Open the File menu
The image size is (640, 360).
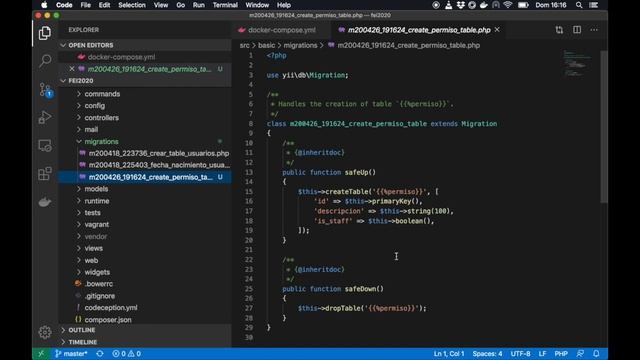pos(86,5)
